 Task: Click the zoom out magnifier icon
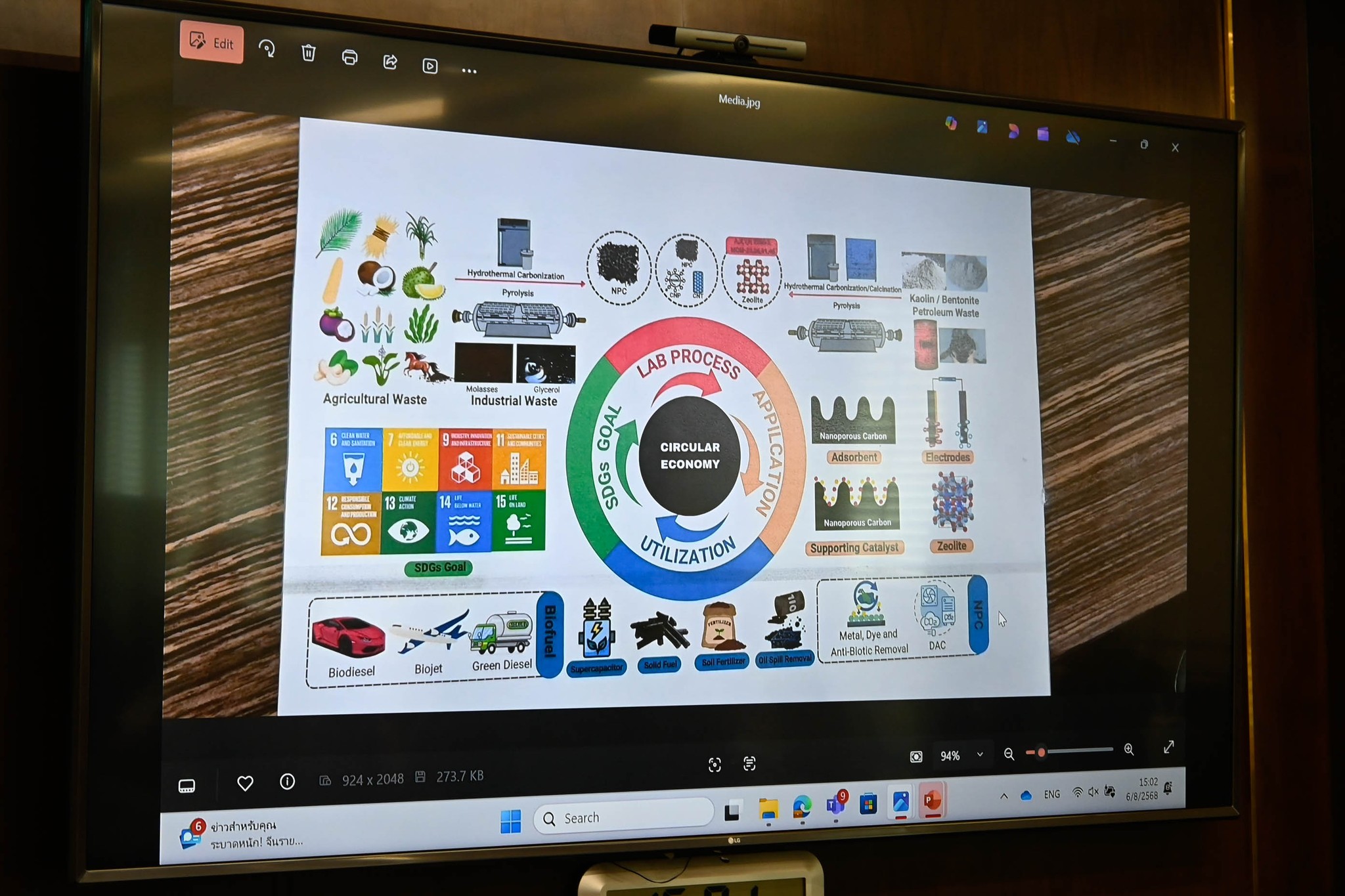coord(1009,754)
